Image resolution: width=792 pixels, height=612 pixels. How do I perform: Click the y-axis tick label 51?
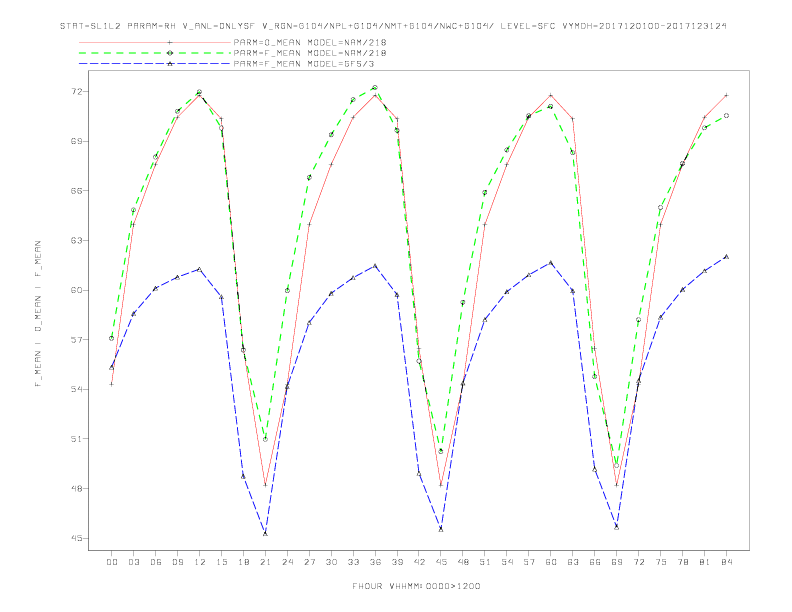[77, 439]
